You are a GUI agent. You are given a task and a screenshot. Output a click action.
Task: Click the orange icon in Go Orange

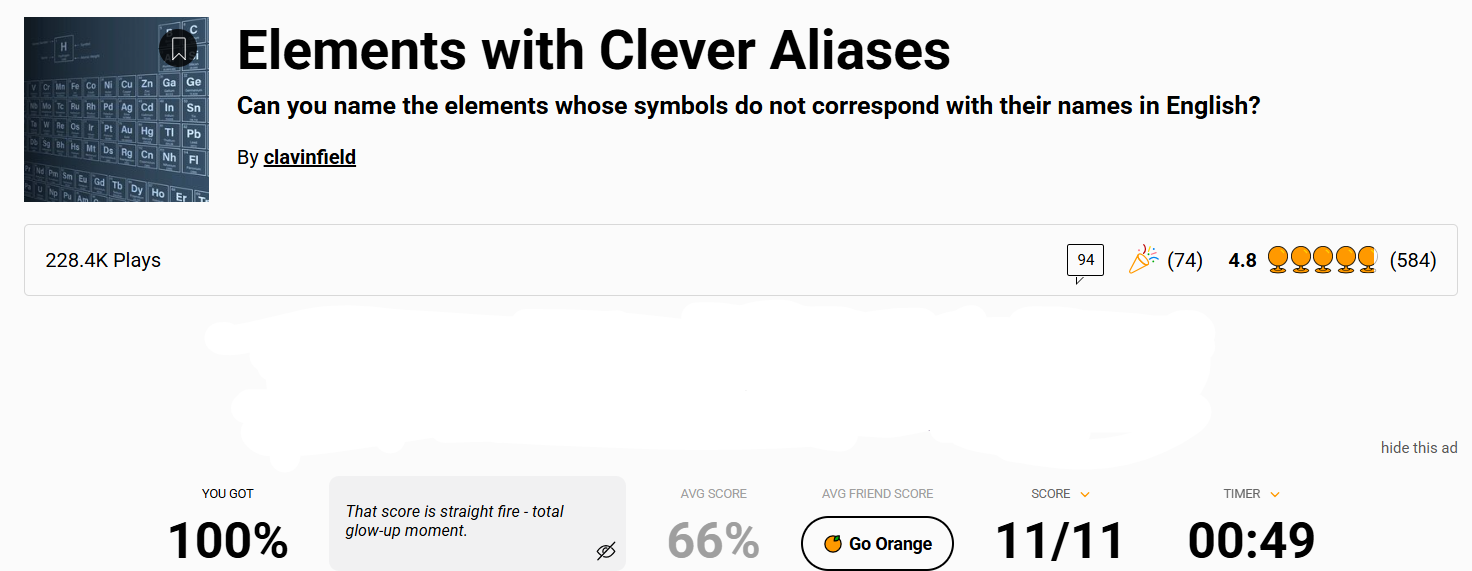click(832, 544)
